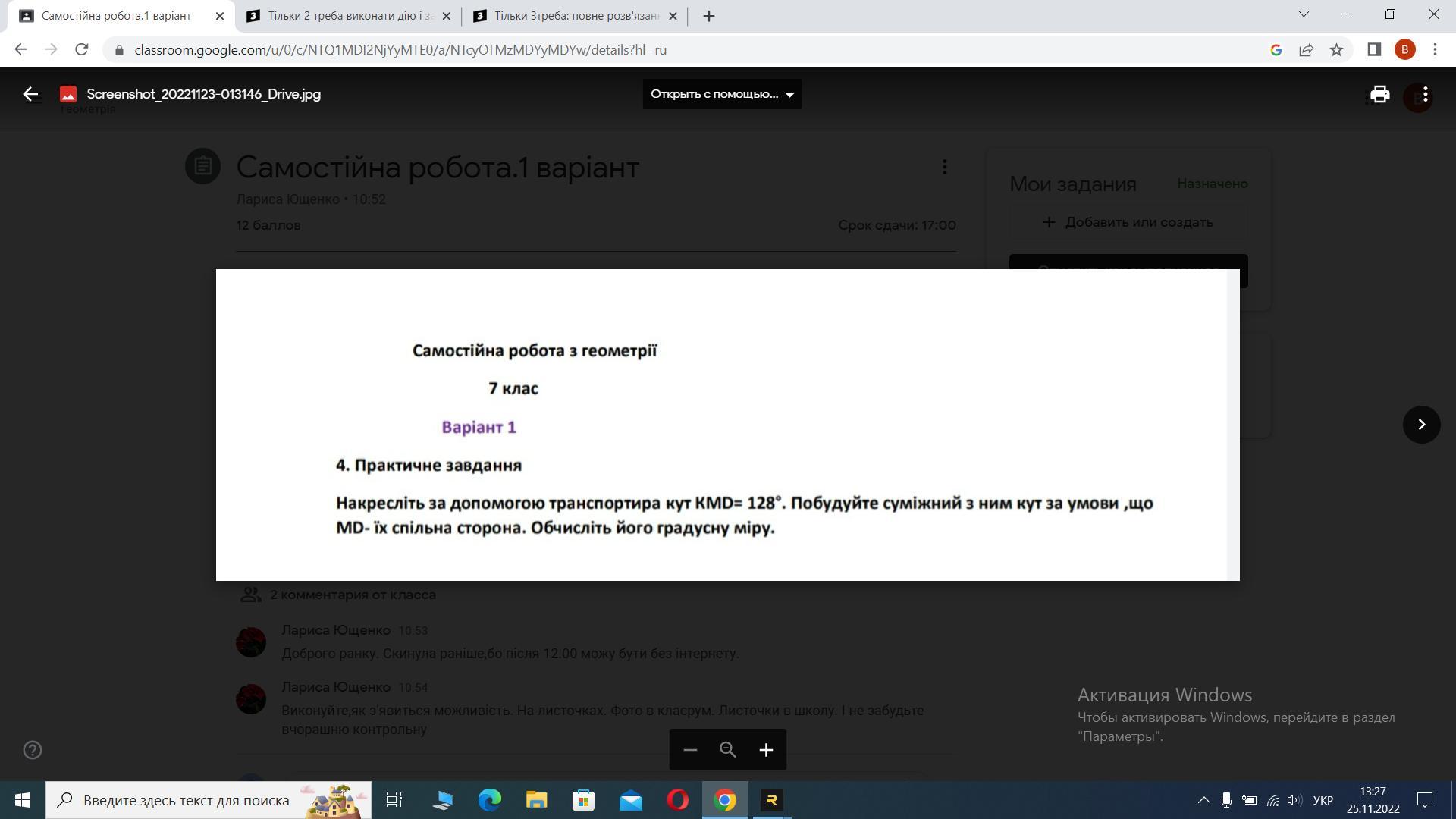Open Opera browser from taskbar
Screen dimensions: 1456x819
(x=677, y=800)
